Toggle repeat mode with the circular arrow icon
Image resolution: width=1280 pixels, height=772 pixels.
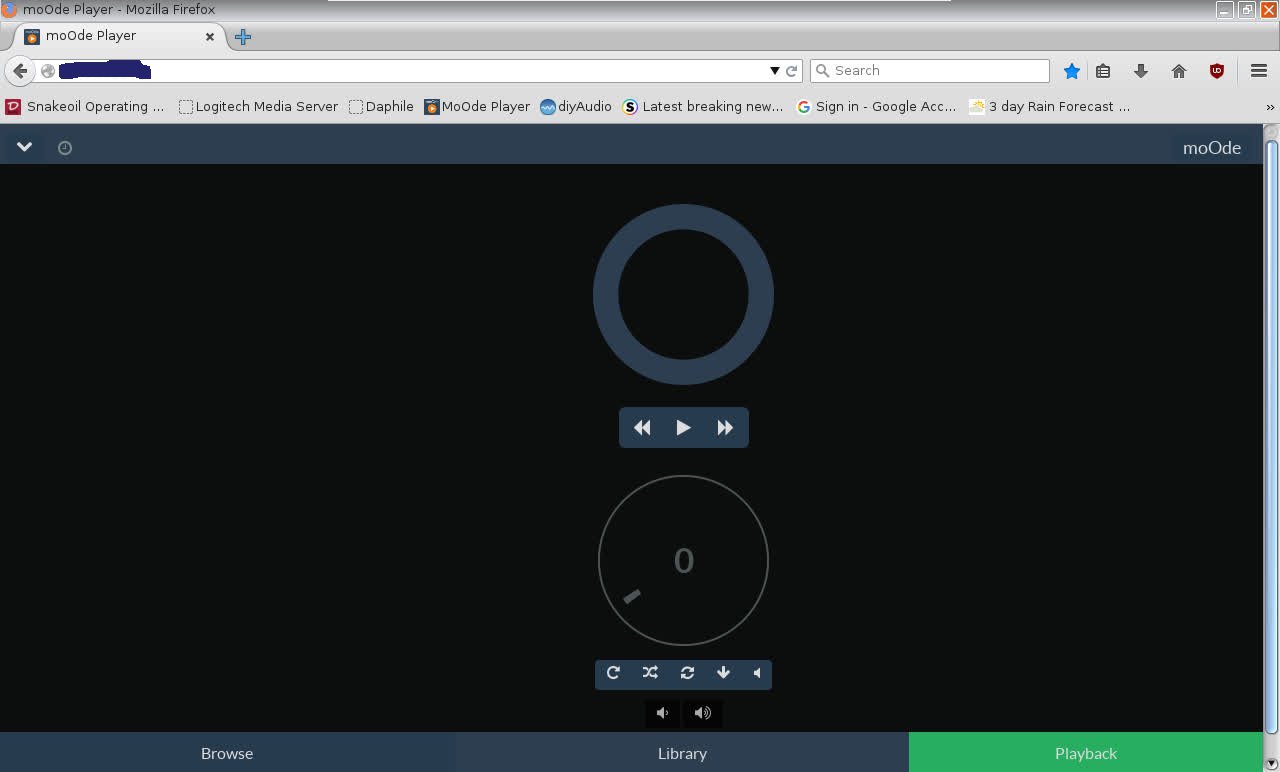pyautogui.click(x=613, y=673)
